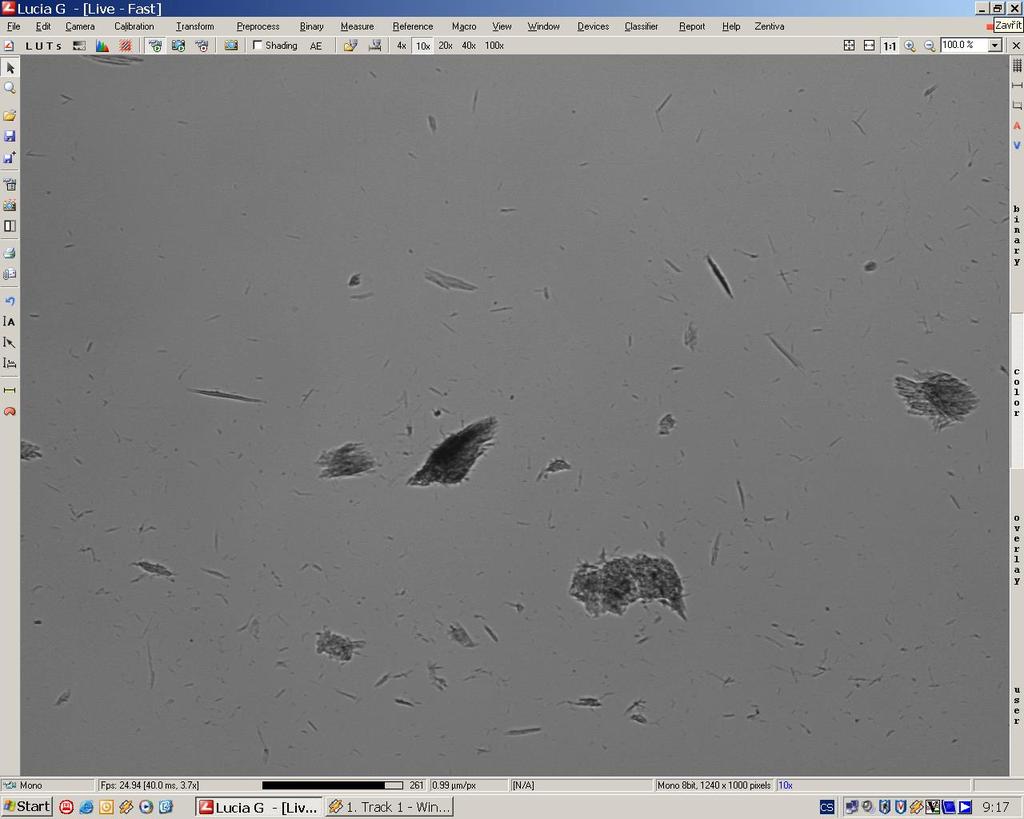Toggle the binary layer tab on right edge
Viewport: 1024px width, 819px height.
click(x=1016, y=235)
